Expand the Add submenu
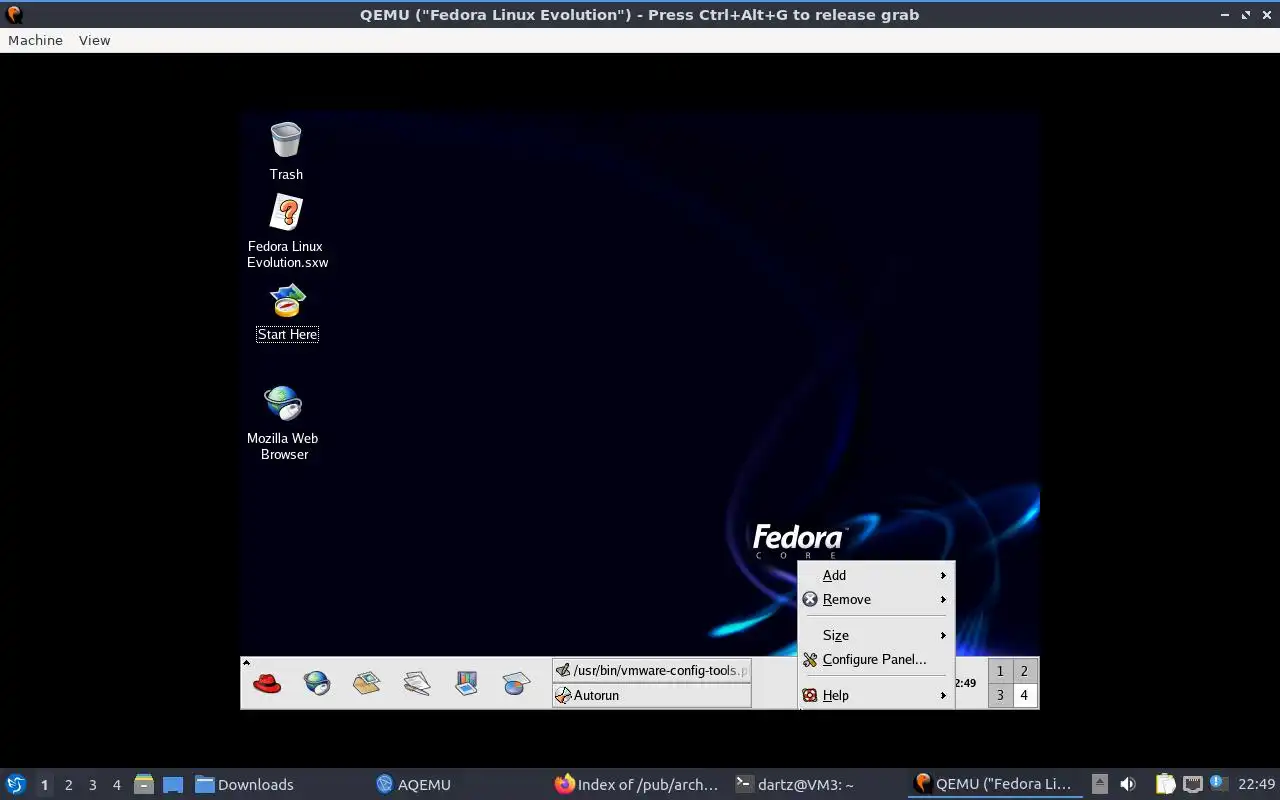Image resolution: width=1280 pixels, height=800 pixels. (x=876, y=575)
